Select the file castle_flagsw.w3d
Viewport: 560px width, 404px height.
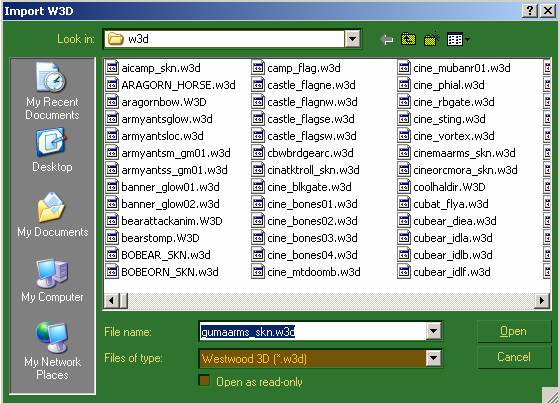click(304, 136)
